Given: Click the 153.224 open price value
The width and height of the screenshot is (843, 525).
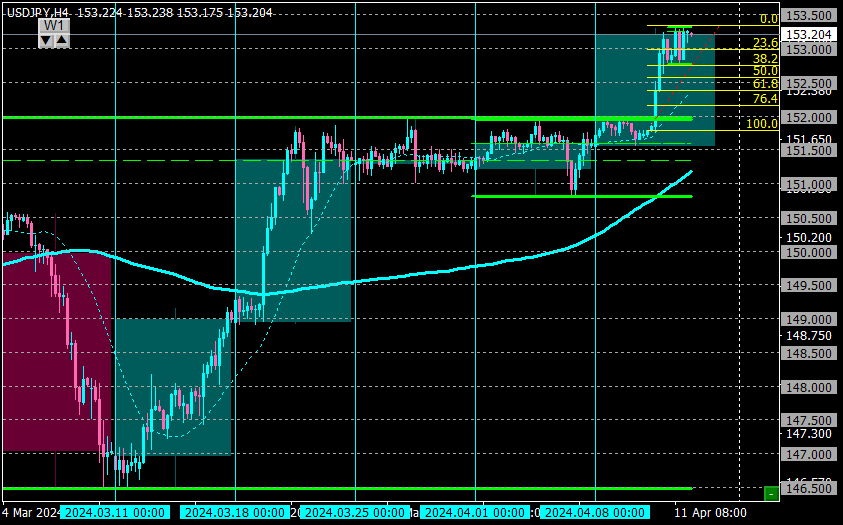Looking at the screenshot, I should click(x=100, y=13).
